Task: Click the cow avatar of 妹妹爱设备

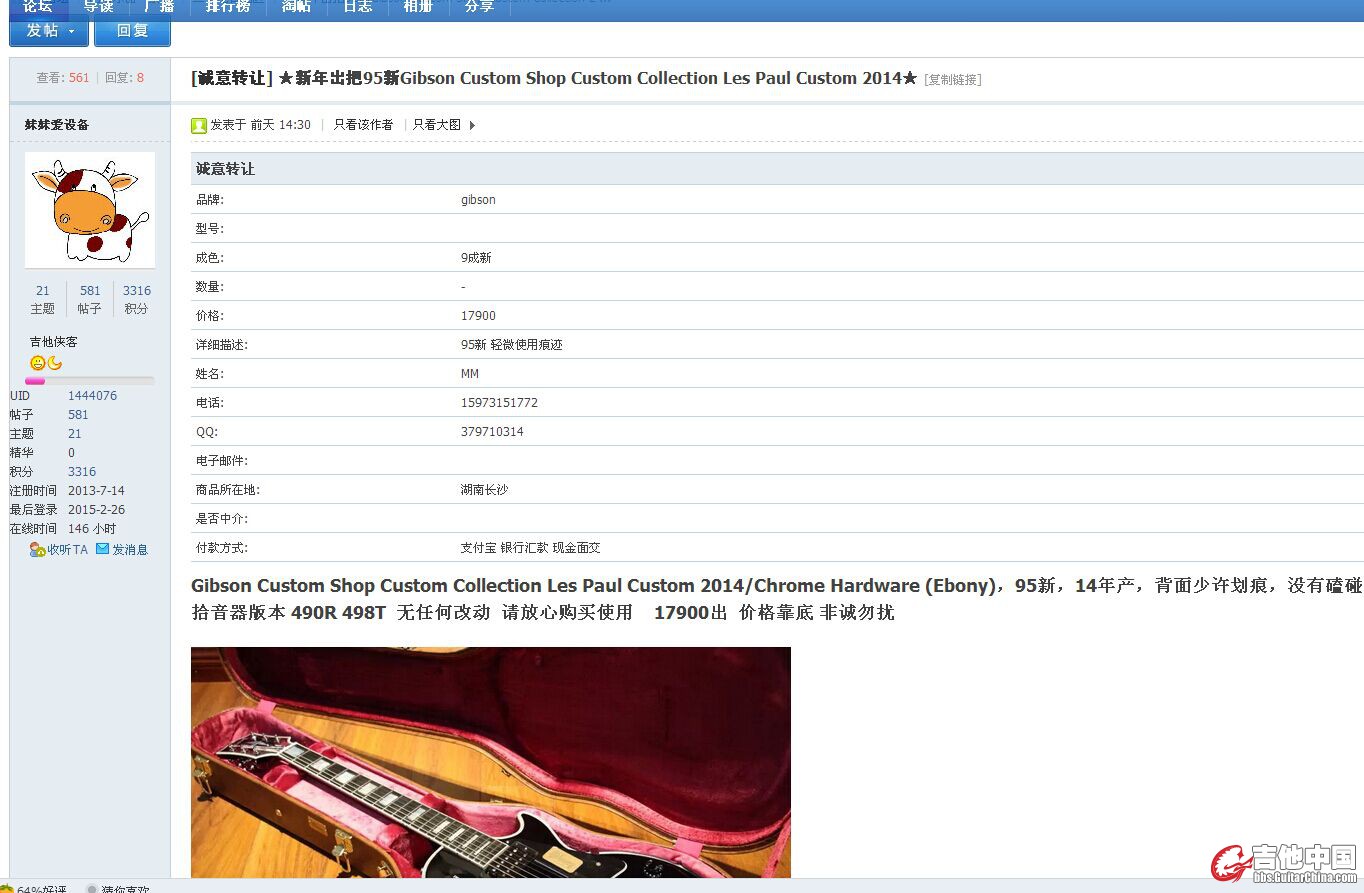Action: [x=90, y=210]
